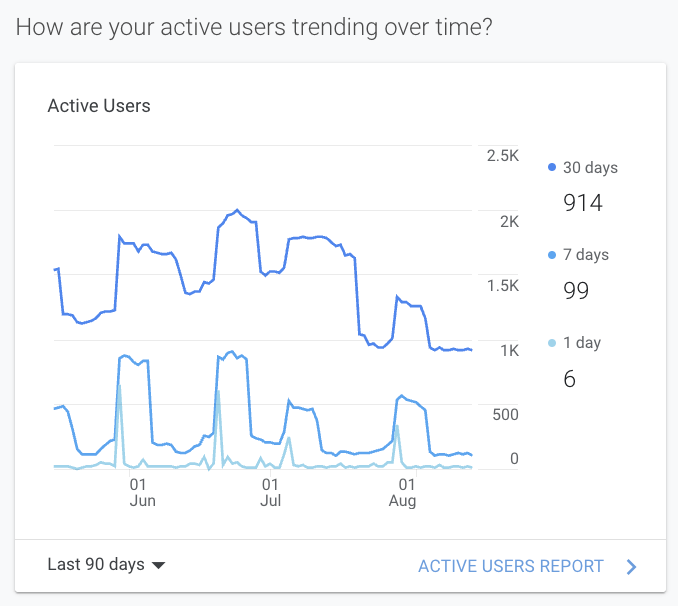Open the ACTIVE USERS REPORT link

tap(511, 566)
